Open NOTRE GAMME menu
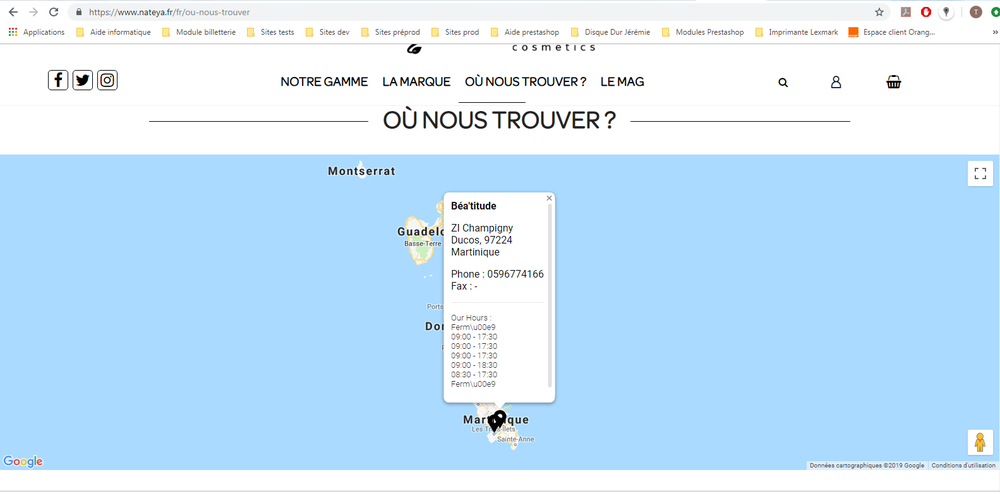Screen dimensions: 1000x494 (x=324, y=82)
